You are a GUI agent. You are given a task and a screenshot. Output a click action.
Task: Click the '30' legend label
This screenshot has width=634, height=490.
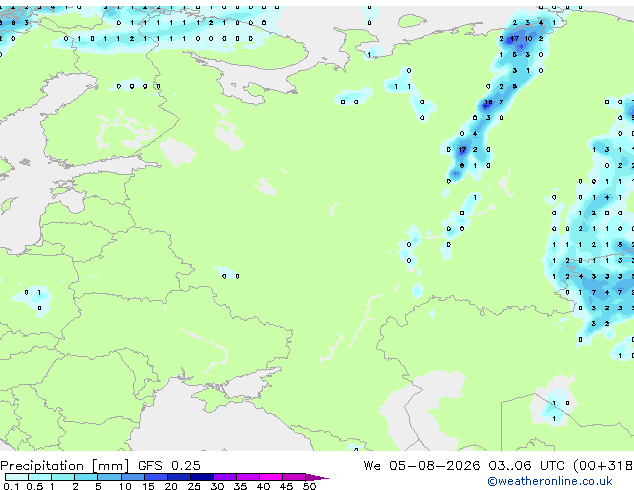pos(217,486)
